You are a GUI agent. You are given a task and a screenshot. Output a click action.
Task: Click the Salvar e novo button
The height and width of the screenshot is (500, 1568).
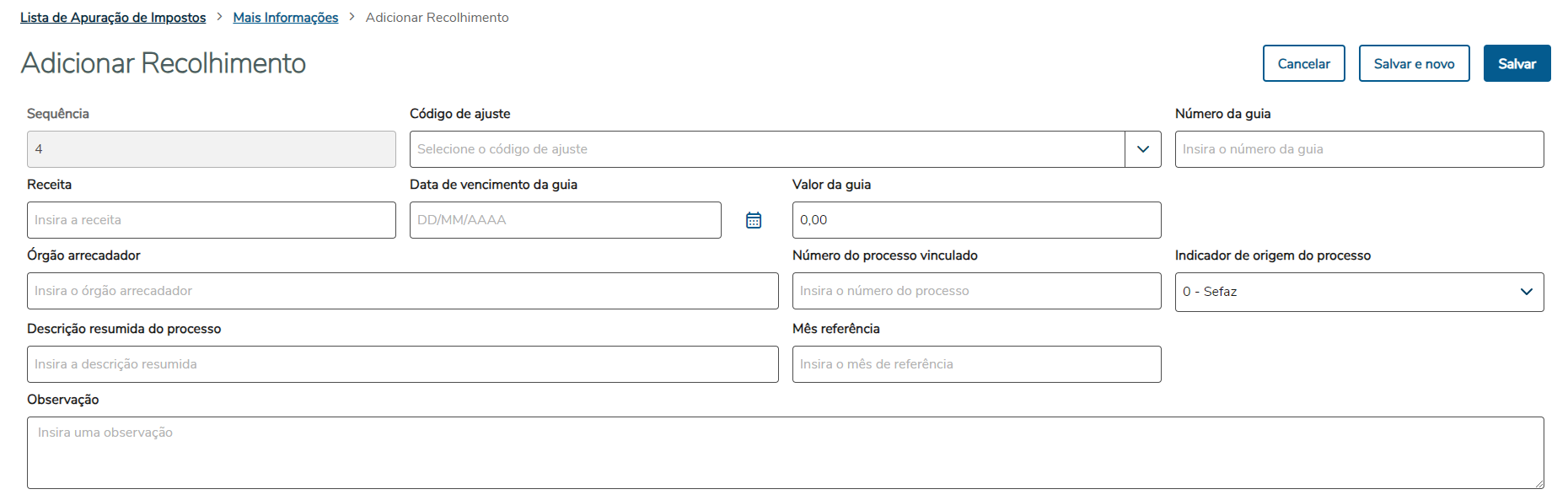pyautogui.click(x=1414, y=64)
